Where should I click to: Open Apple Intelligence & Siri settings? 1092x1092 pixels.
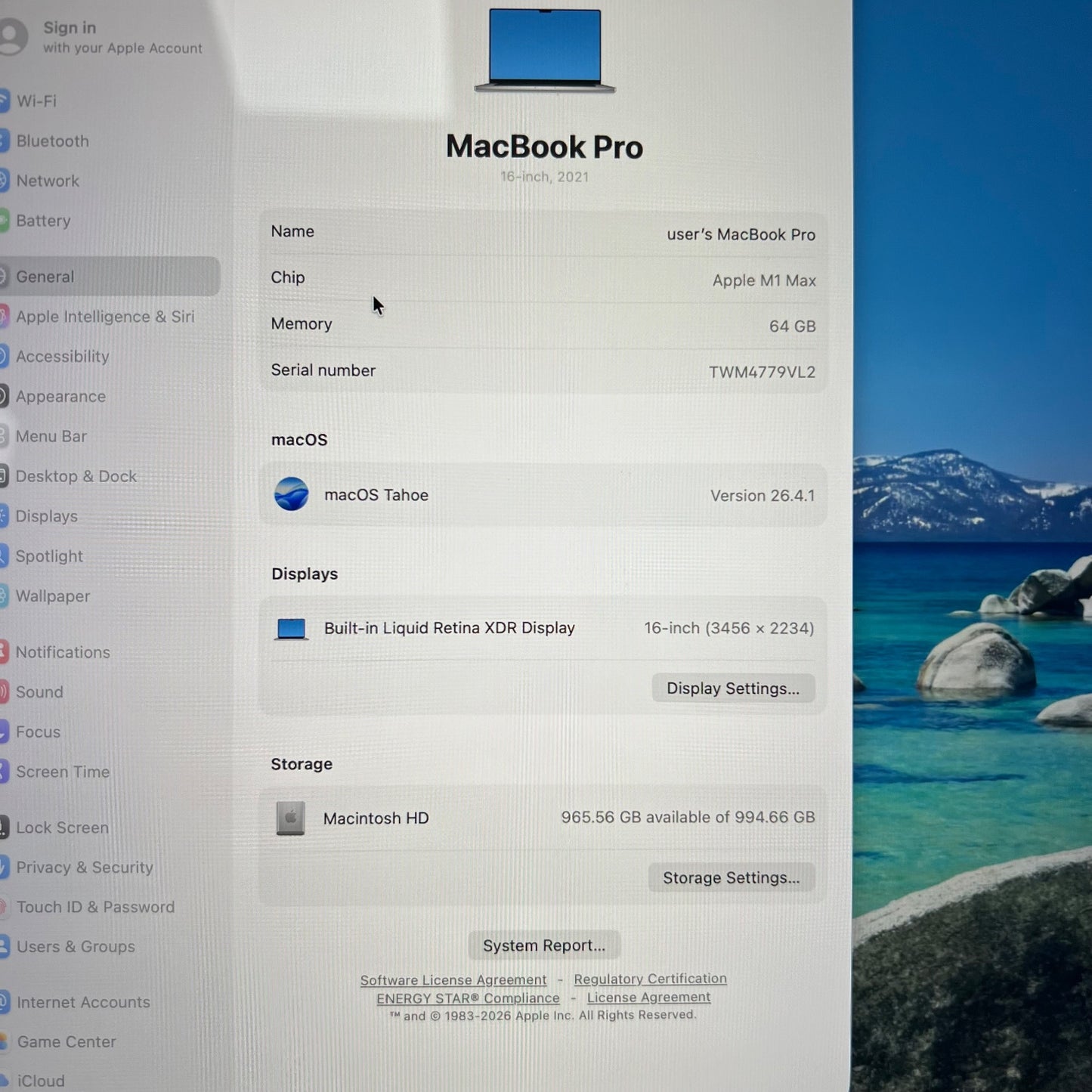pyautogui.click(x=104, y=317)
